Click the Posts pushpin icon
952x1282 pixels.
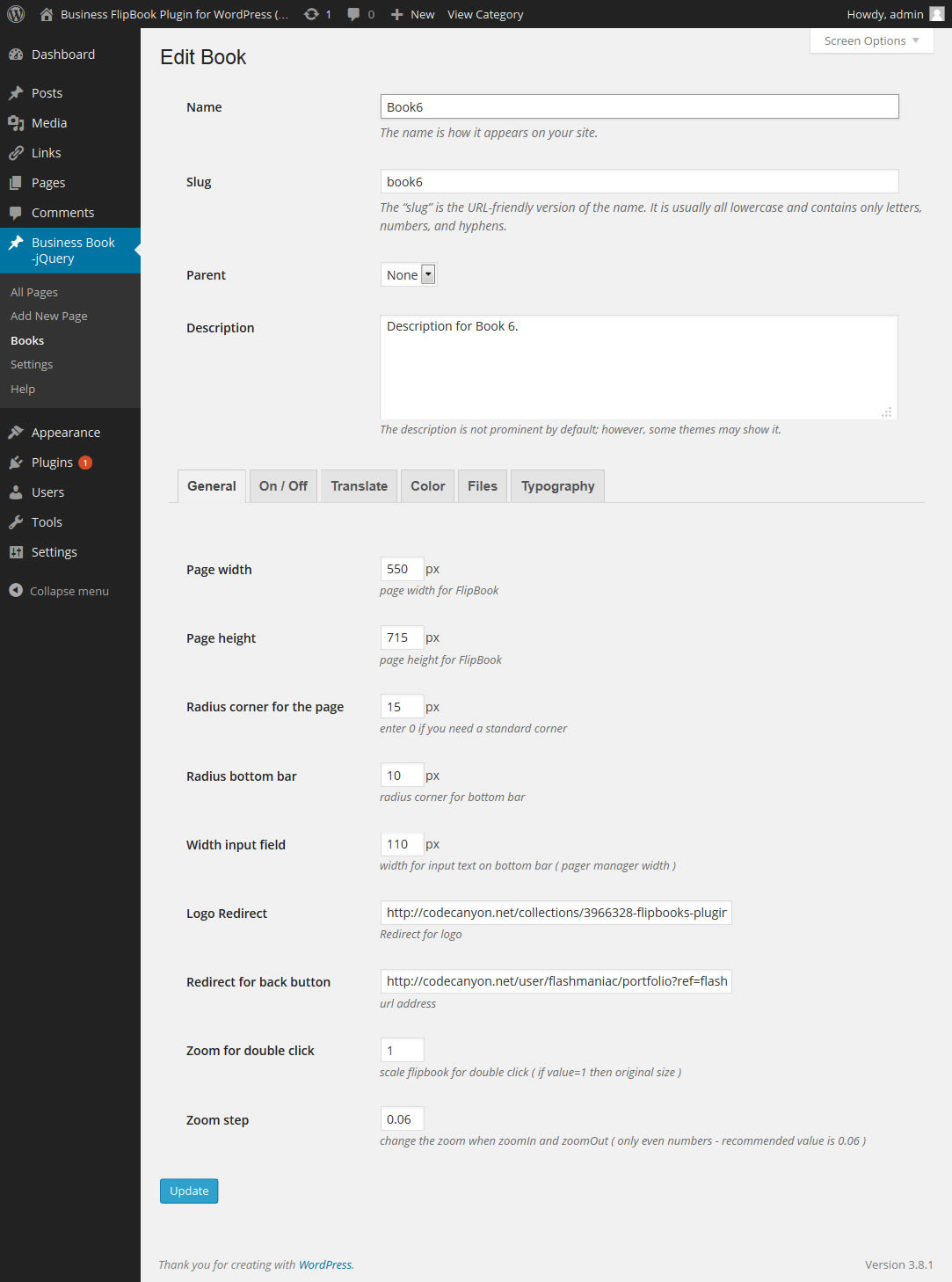17,92
